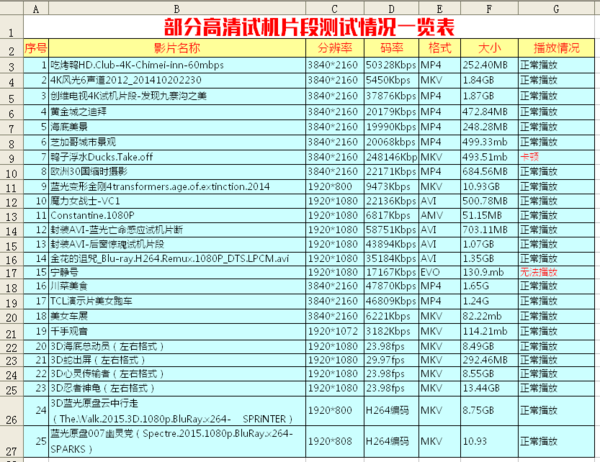The image size is (600, 462).
Task: Click the 影片名称 header cell
Action: (177, 48)
